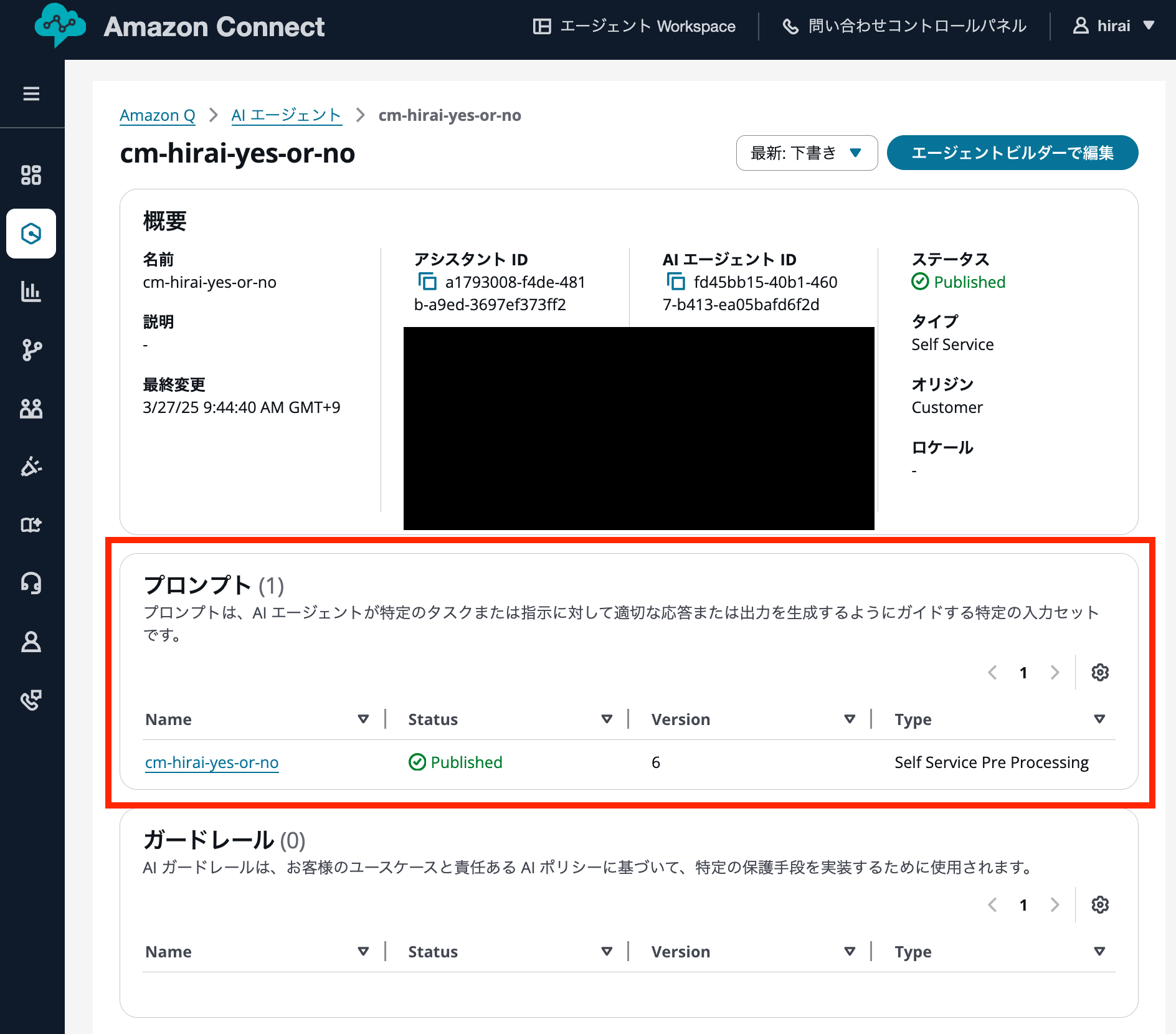Image resolution: width=1176 pixels, height=1034 pixels.
Task: Click the Published status in prompt row
Action: pyautogui.click(x=456, y=762)
